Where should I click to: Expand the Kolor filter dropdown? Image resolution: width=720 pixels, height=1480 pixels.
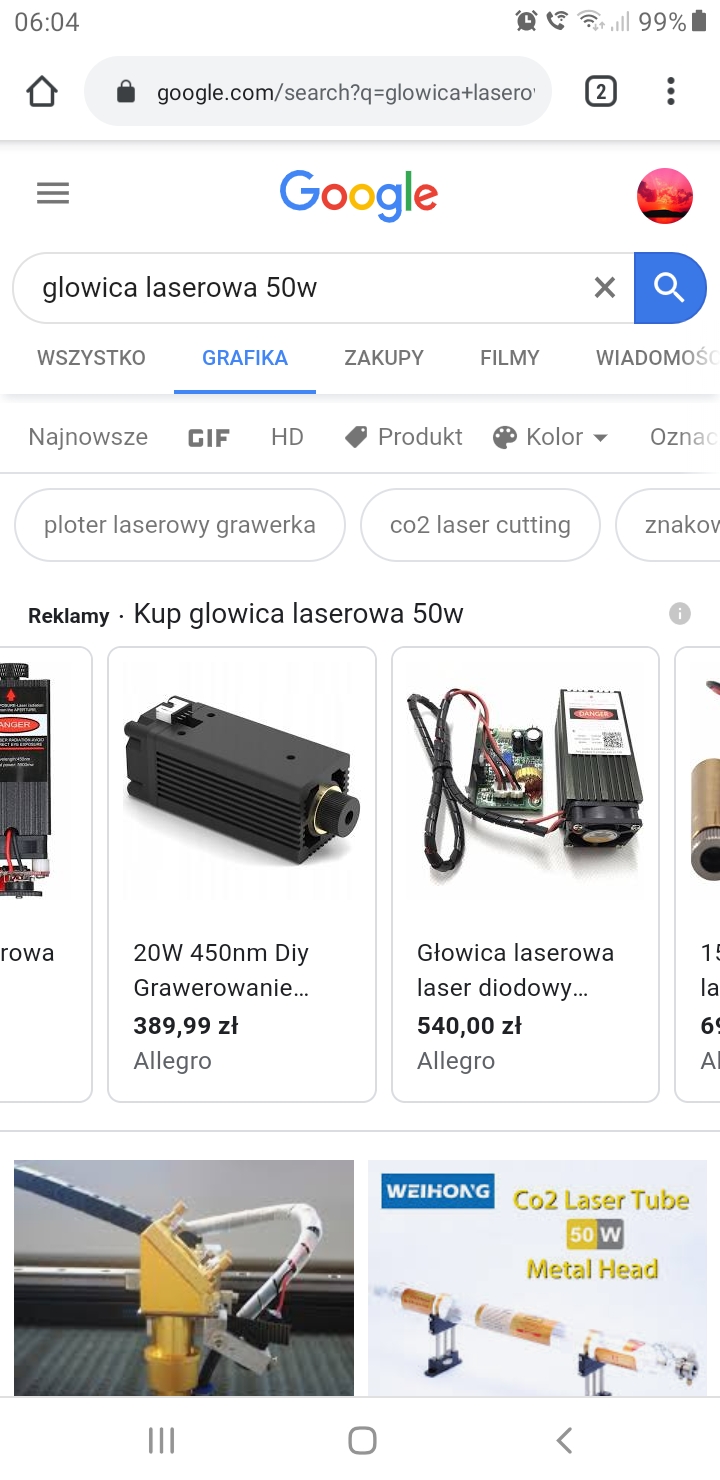tap(551, 437)
